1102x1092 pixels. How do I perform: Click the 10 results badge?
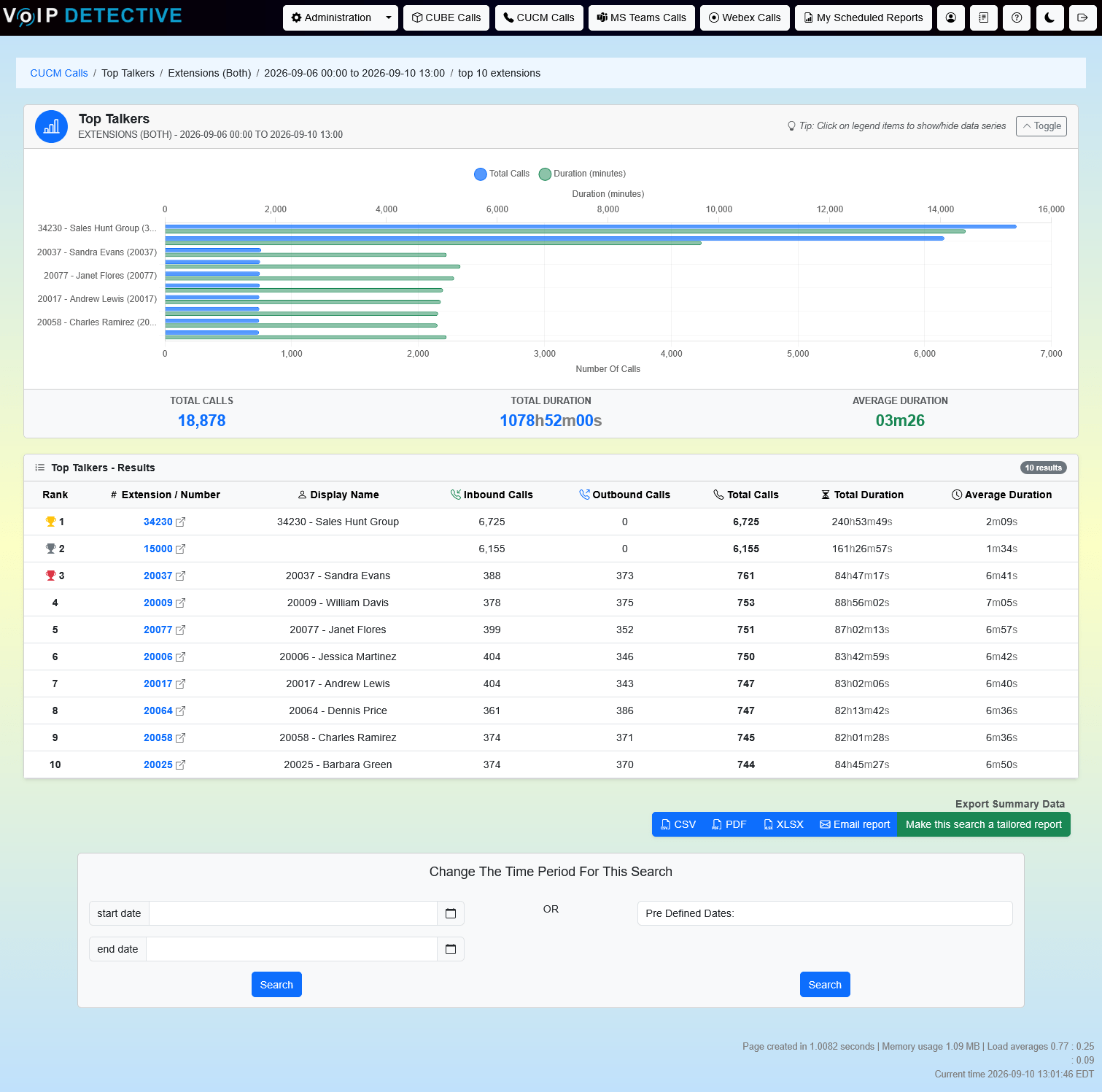pos(1043,468)
